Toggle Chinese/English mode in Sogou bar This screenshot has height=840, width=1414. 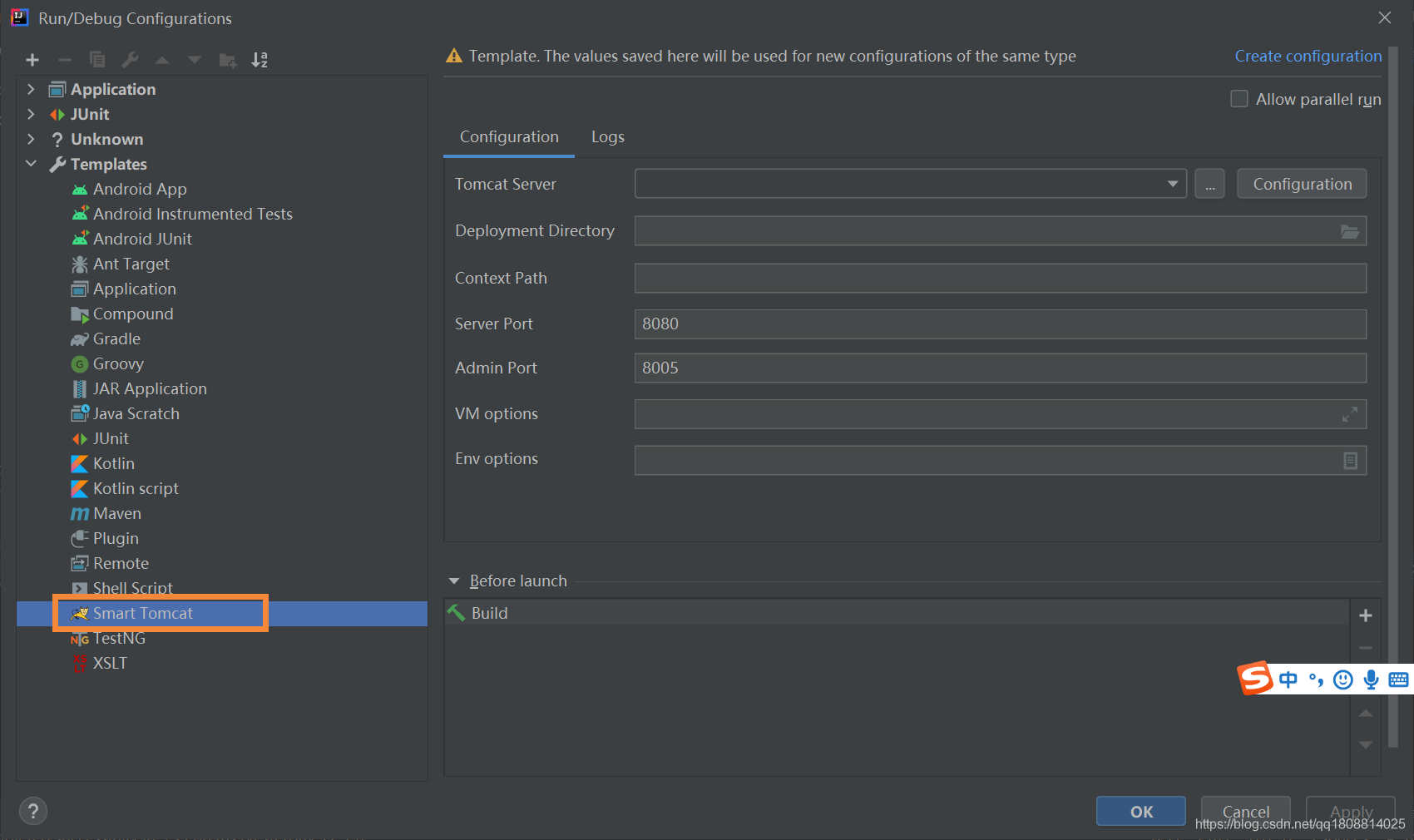click(x=1288, y=680)
